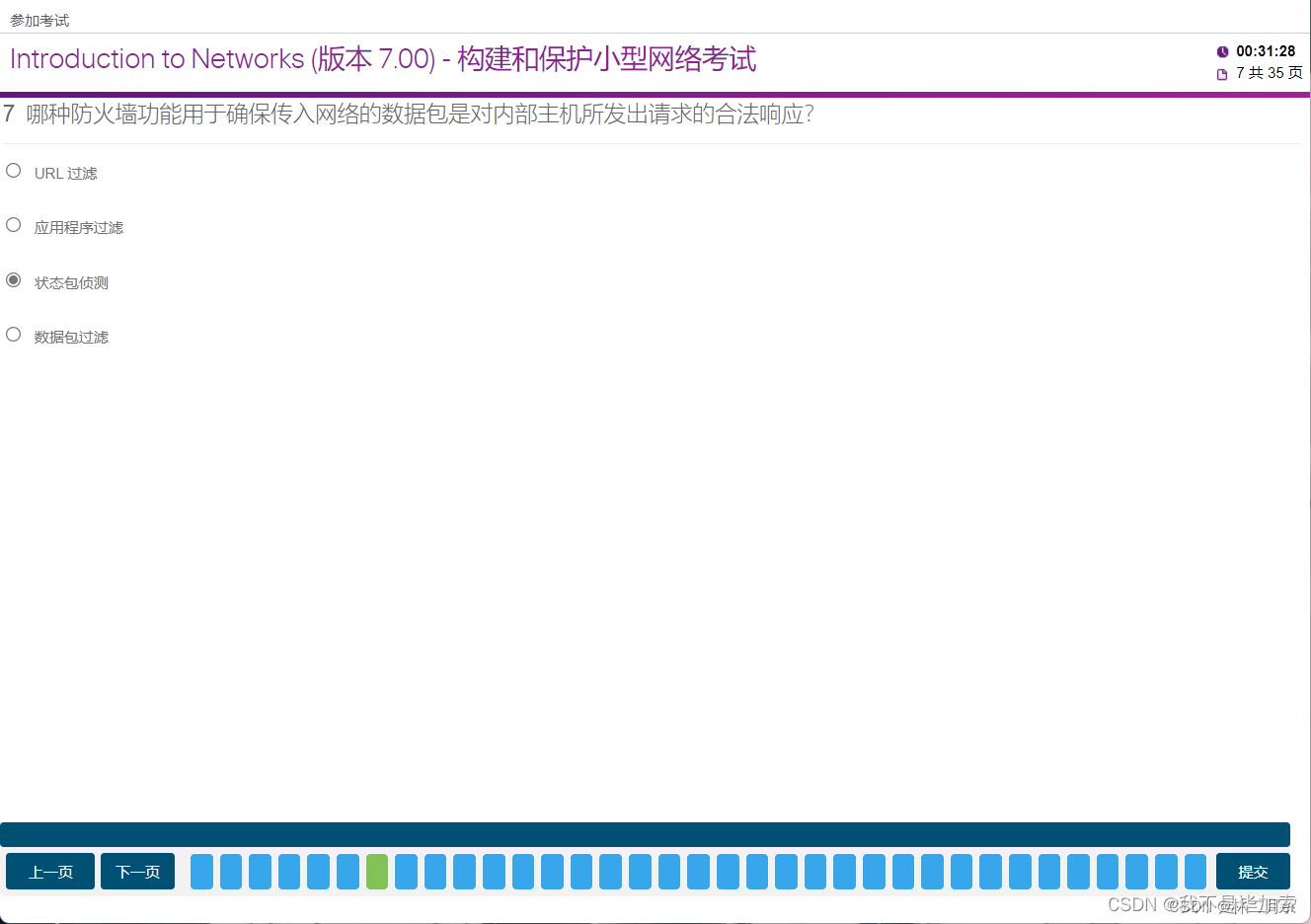Viewport: 1311px width, 924px height.
Task: Click the '参加考试' label at top
Action: tap(39, 20)
